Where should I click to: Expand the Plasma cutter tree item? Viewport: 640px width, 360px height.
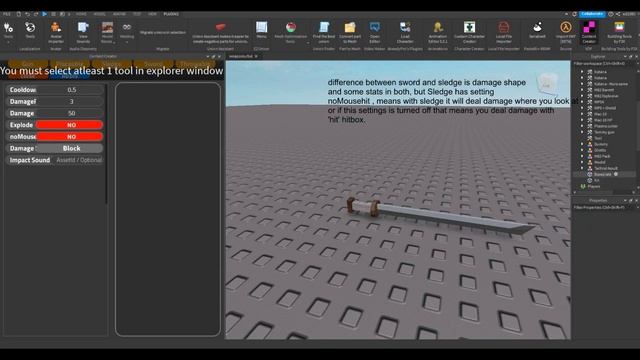[582, 126]
